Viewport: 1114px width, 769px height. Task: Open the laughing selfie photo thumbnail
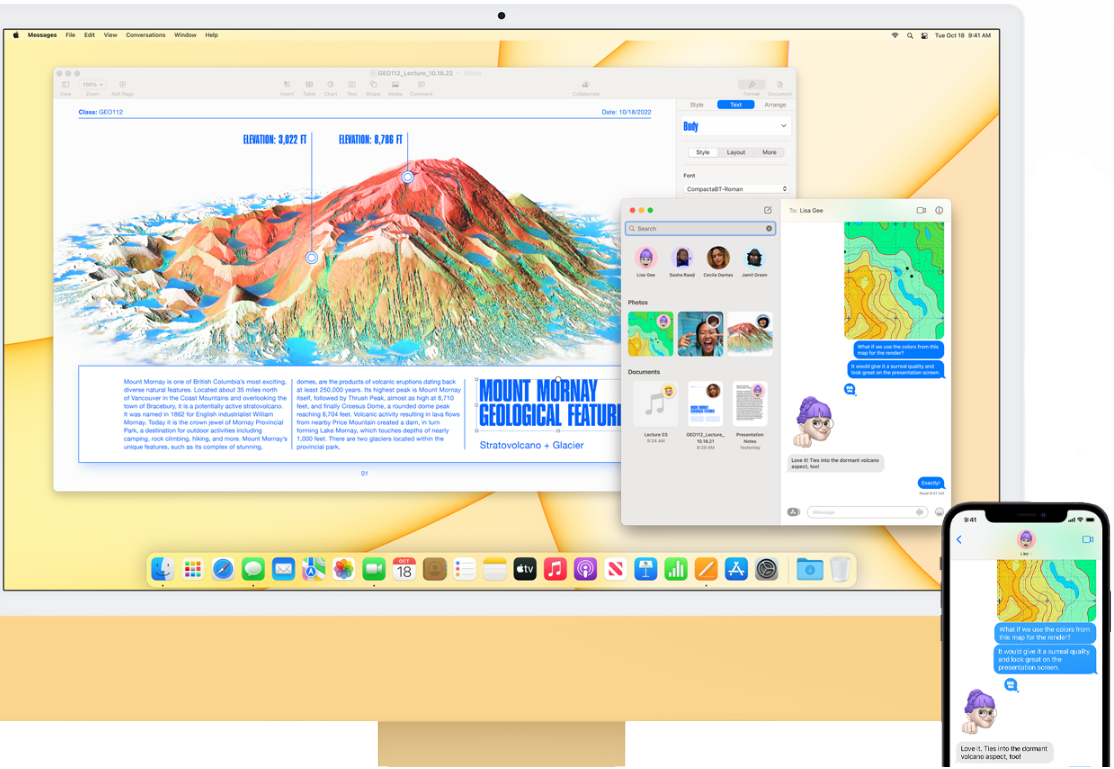click(701, 334)
